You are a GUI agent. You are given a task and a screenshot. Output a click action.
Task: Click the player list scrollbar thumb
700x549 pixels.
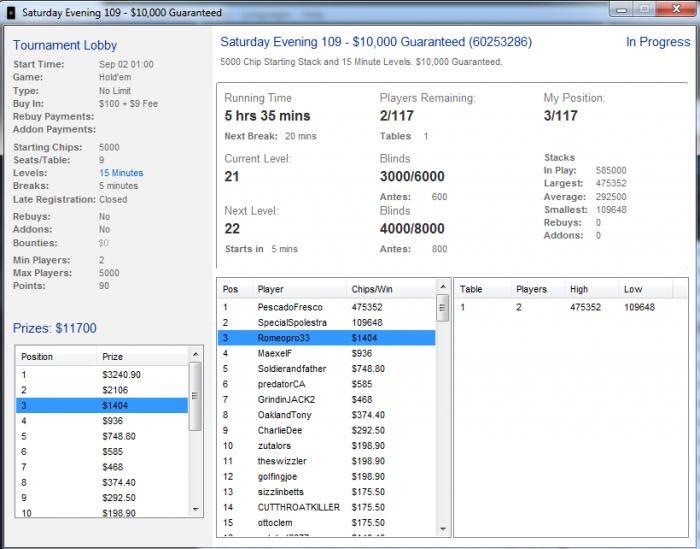click(442, 309)
